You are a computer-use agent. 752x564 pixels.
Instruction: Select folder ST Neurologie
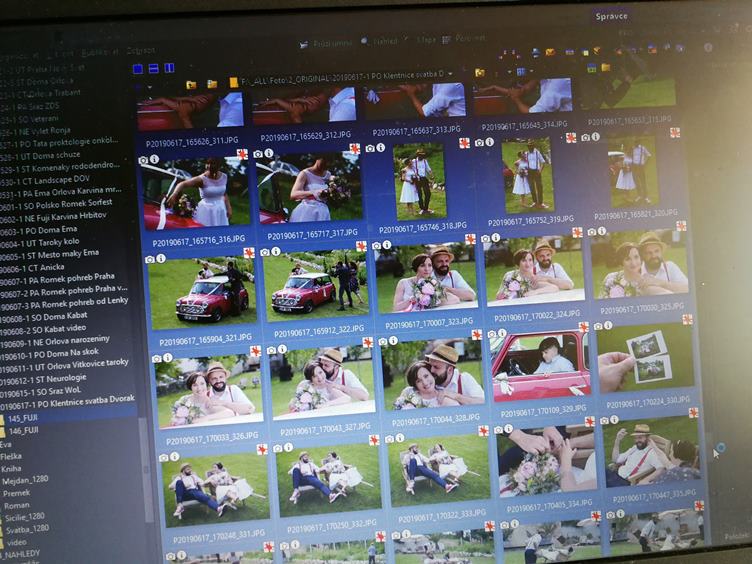point(43,379)
